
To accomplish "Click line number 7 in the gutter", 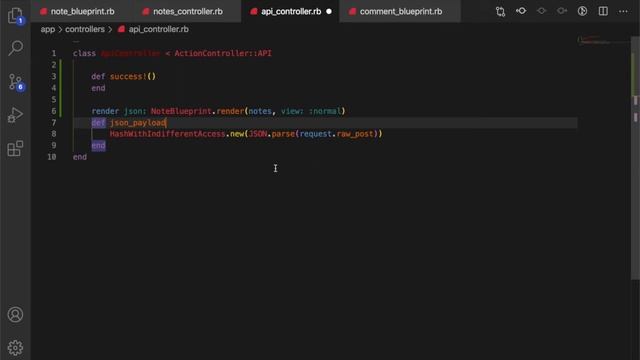I will (x=54, y=122).
